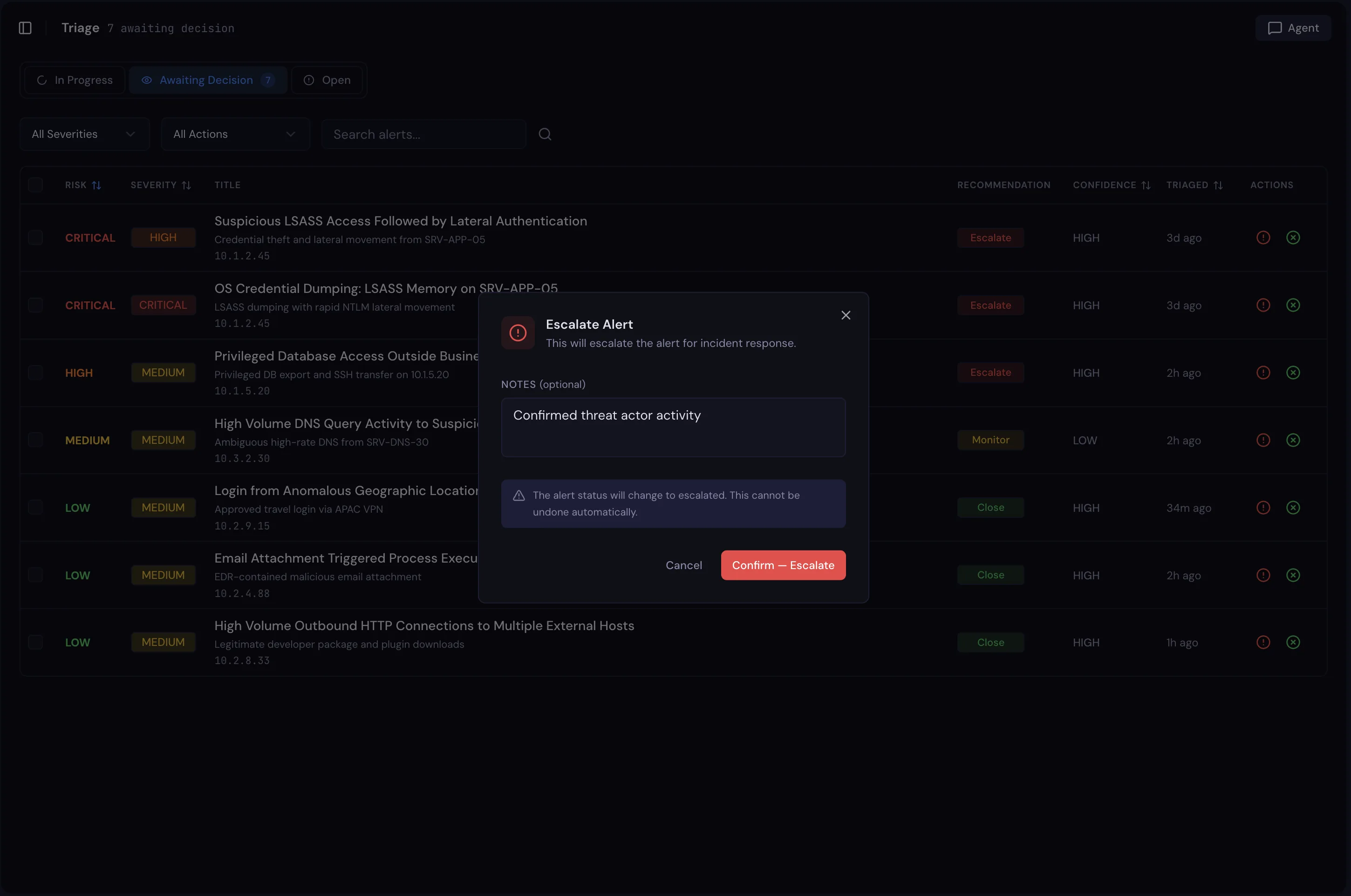Click the Recommendation column header
The height and width of the screenshot is (896, 1351).
[x=1003, y=185]
